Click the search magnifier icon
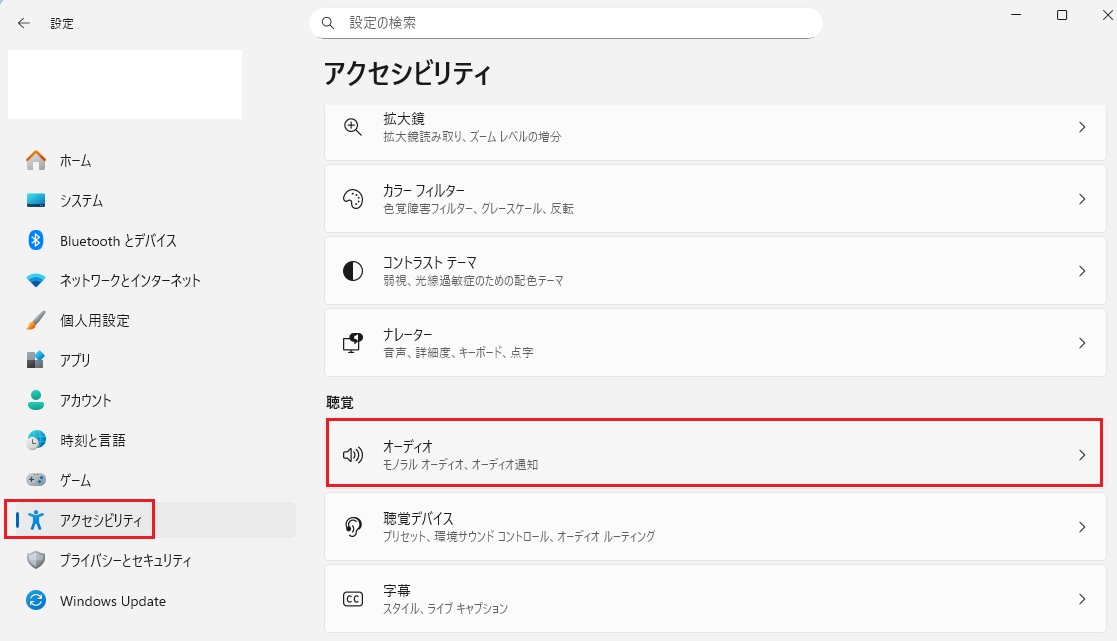1117x641 pixels. [328, 22]
